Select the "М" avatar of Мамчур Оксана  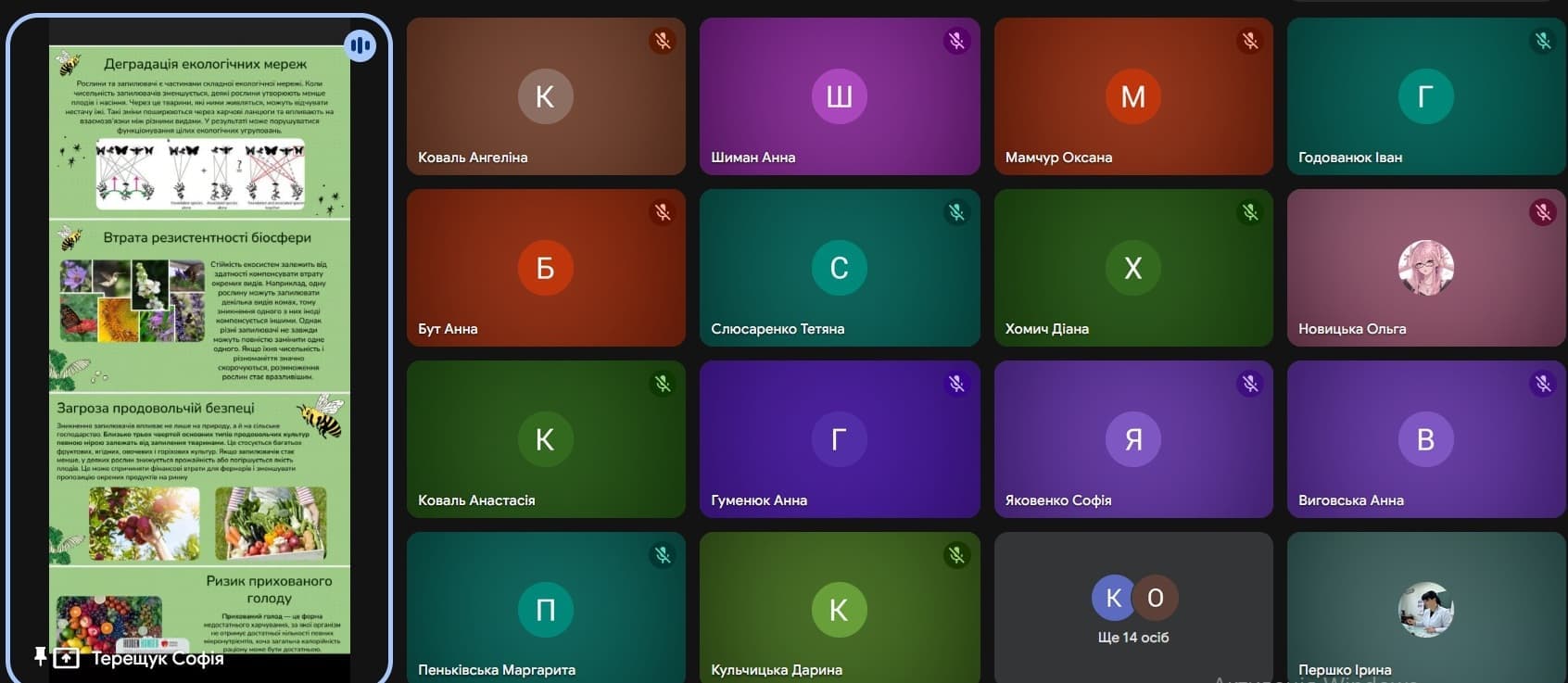pyautogui.click(x=1133, y=96)
